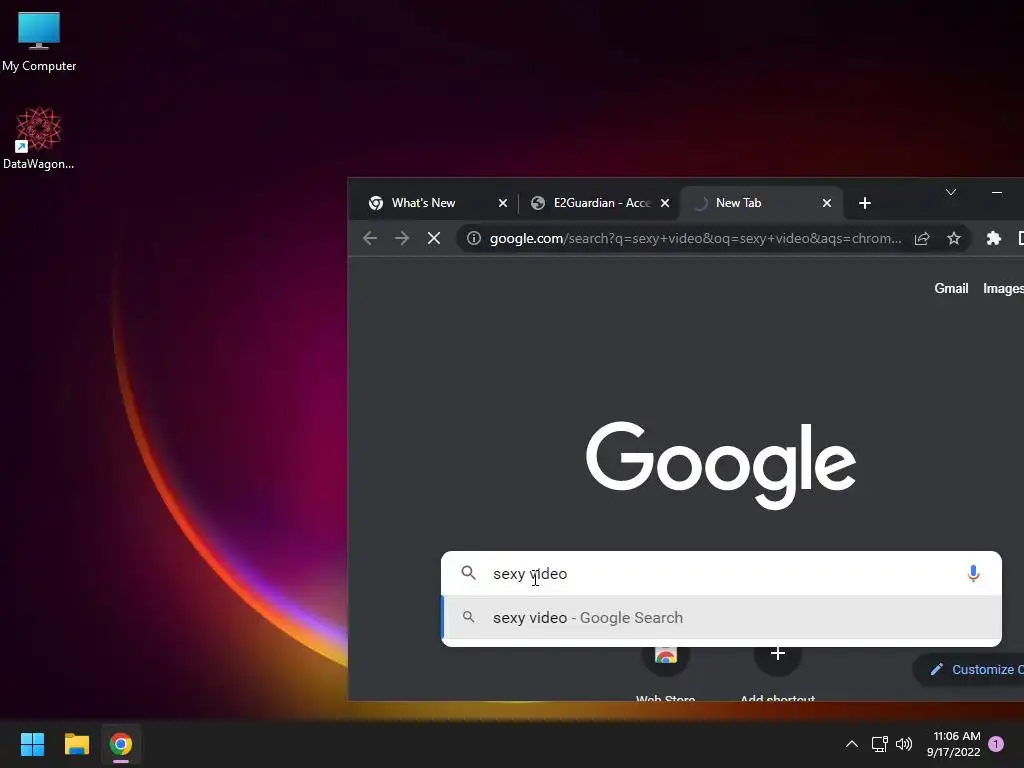Viewport: 1024px width, 768px height.
Task: Click the Chrome back arrow
Action: point(370,238)
